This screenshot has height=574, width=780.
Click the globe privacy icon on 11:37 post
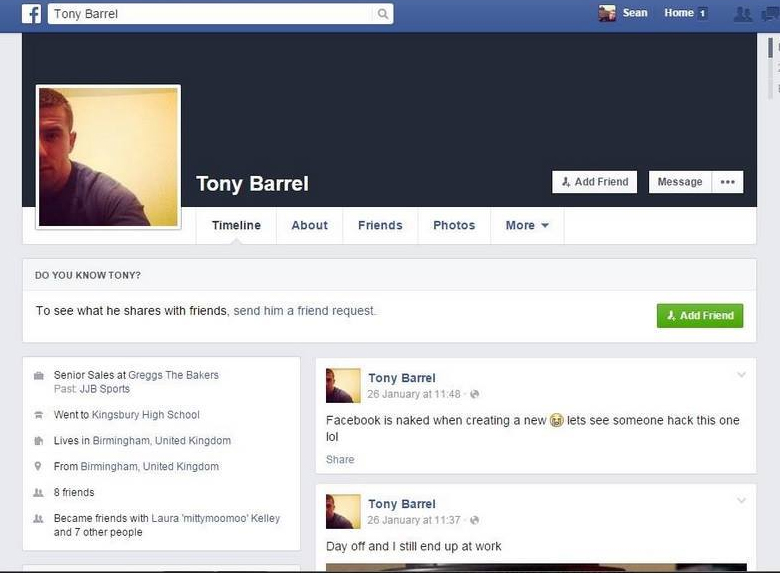click(475, 520)
